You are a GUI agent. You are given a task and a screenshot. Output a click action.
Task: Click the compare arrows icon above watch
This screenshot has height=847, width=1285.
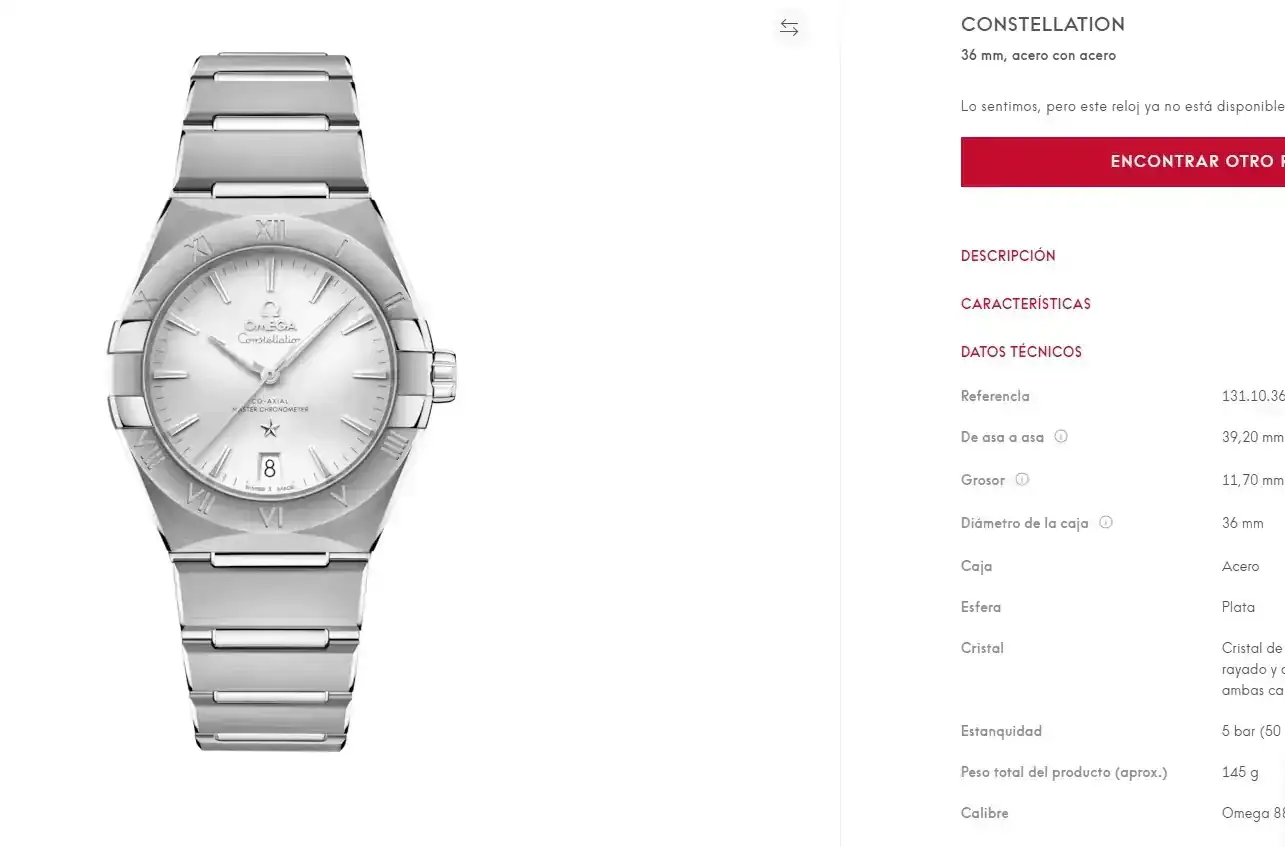(x=789, y=28)
